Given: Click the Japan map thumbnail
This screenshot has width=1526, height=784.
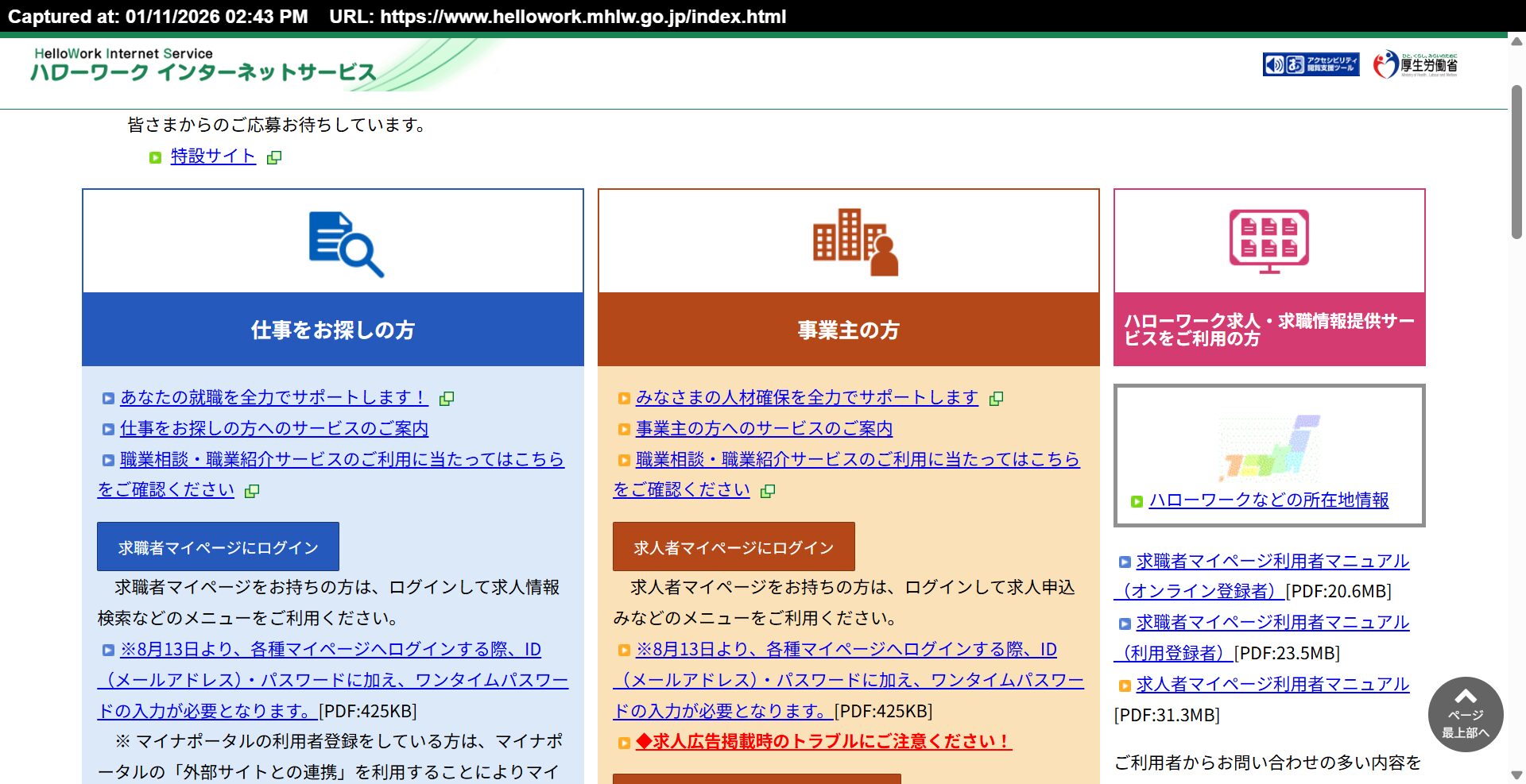Looking at the screenshot, I should tap(1269, 447).
